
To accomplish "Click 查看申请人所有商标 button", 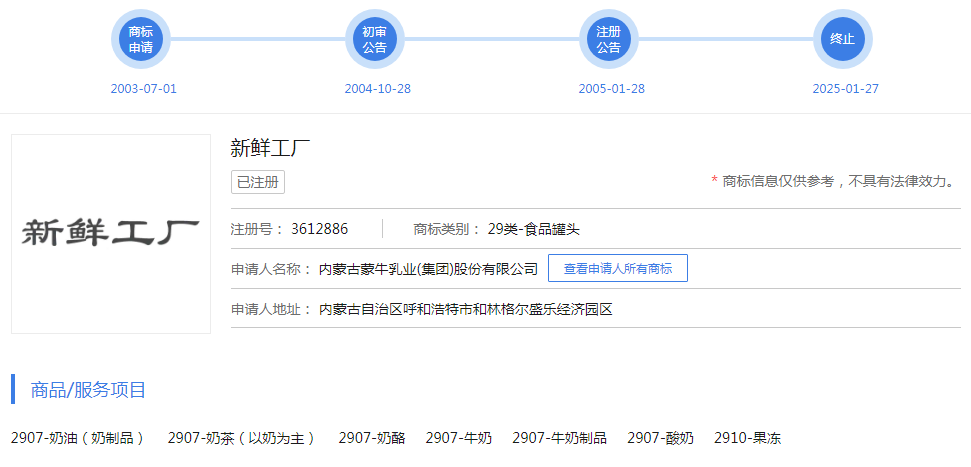I will 617,268.
